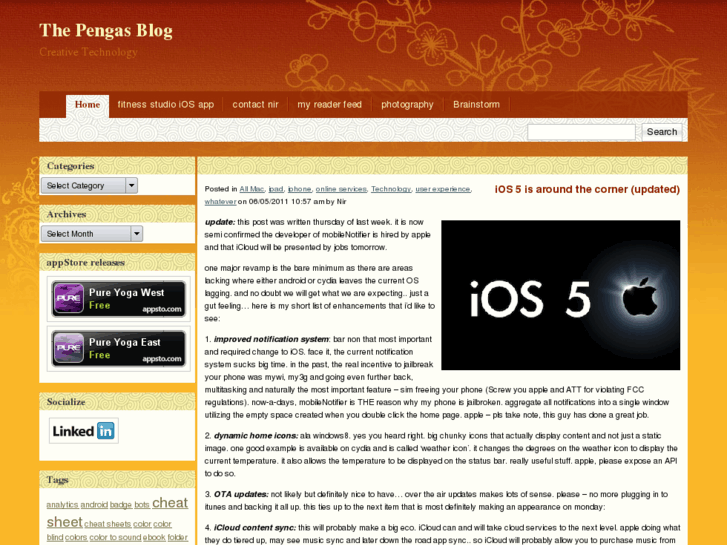
Task: Click The Pengas Blog site title
Action: [106, 31]
